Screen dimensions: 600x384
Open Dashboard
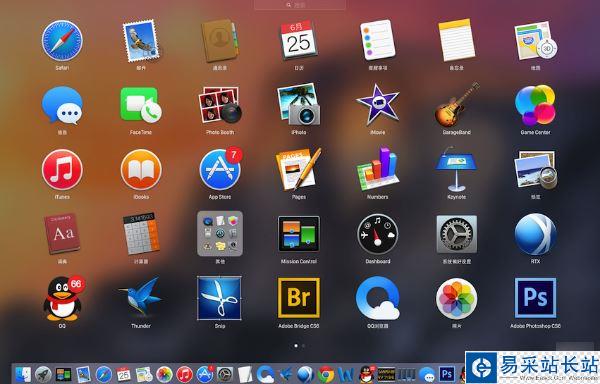pos(378,234)
